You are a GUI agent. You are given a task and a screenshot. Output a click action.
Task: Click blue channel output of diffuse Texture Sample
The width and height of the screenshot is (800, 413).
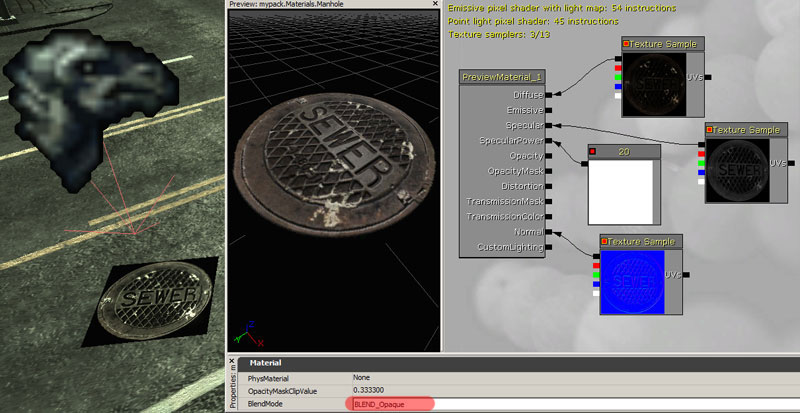click(618, 86)
